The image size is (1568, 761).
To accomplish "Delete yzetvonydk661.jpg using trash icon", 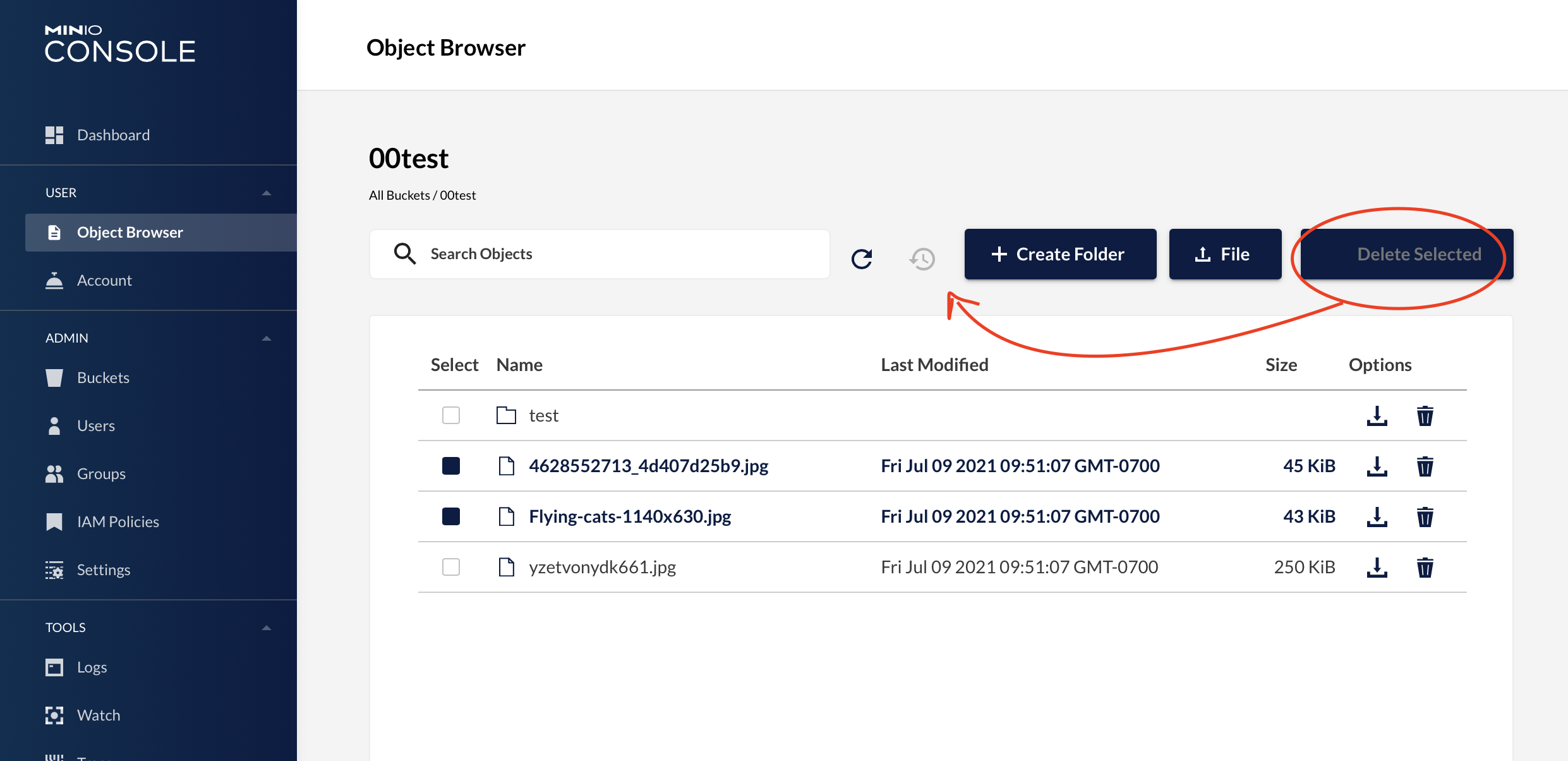I will [x=1425, y=568].
